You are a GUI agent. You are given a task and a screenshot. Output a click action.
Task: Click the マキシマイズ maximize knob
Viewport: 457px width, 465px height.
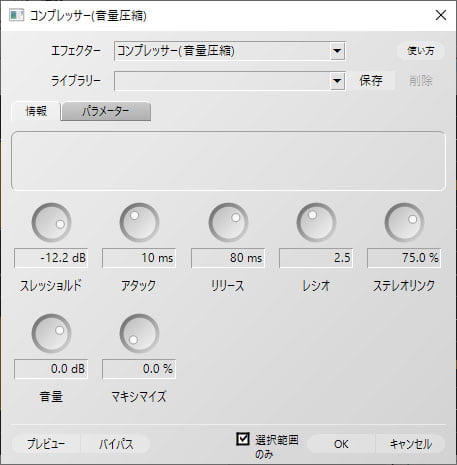pyautogui.click(x=139, y=333)
